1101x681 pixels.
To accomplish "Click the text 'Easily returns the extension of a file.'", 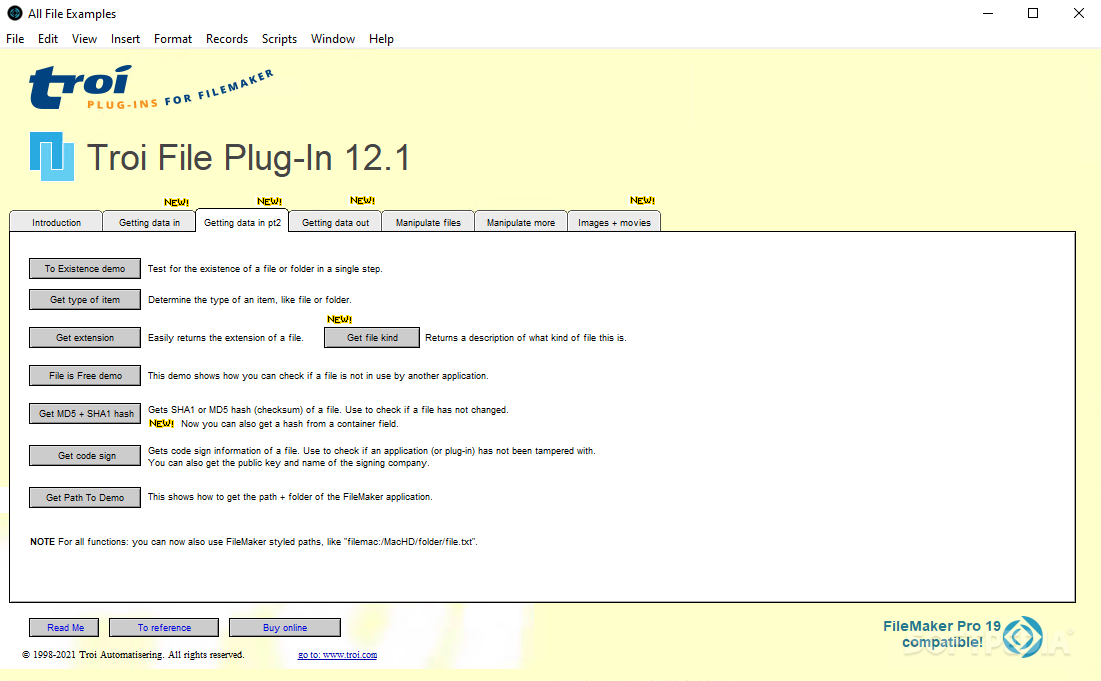I will tap(225, 337).
